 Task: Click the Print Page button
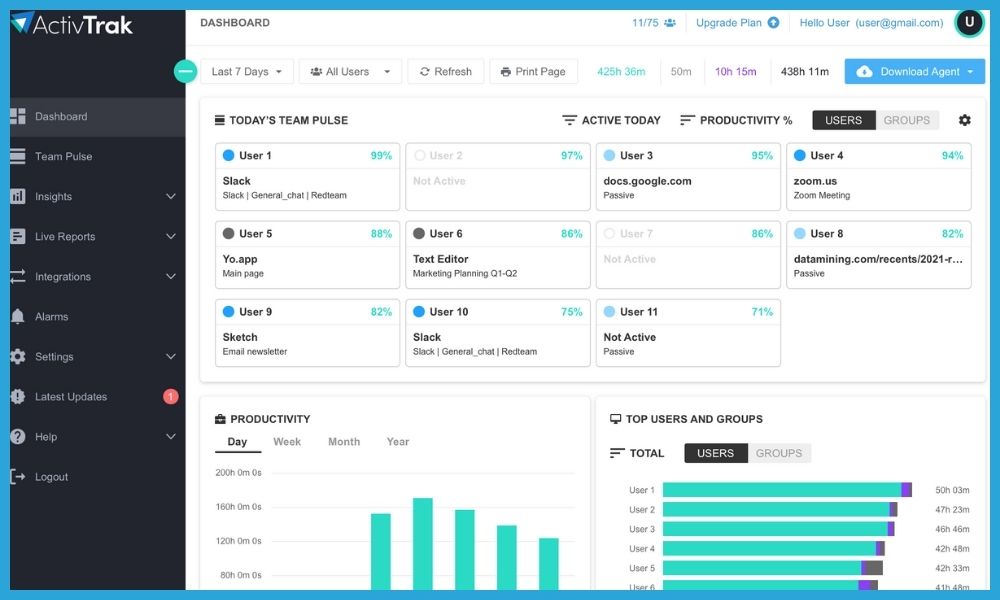click(x=533, y=71)
